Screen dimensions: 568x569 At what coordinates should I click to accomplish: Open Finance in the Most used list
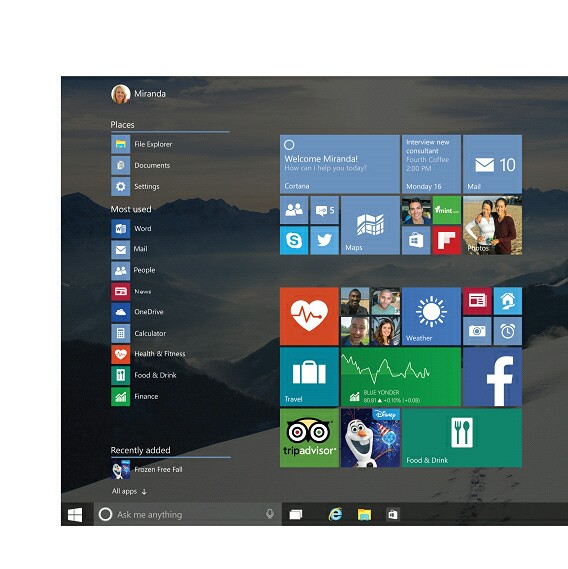click(x=135, y=397)
